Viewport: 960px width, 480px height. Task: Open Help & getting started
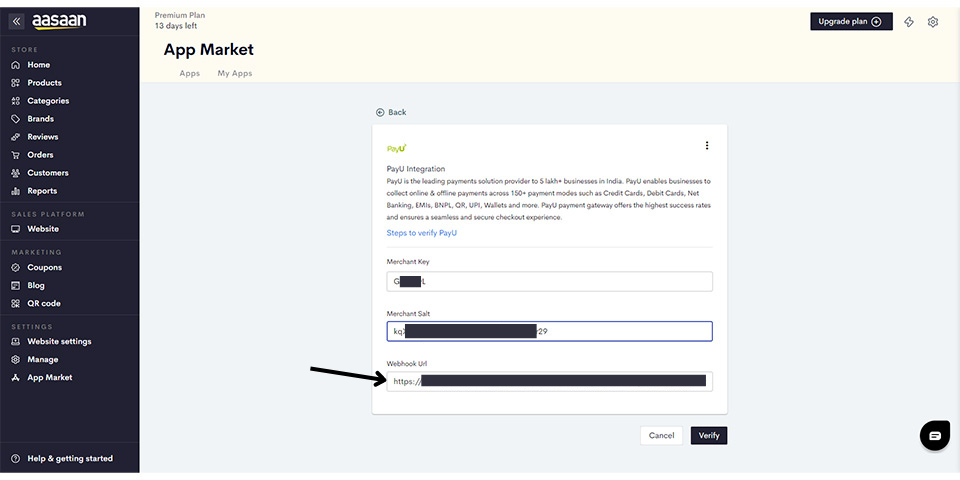coord(69,459)
